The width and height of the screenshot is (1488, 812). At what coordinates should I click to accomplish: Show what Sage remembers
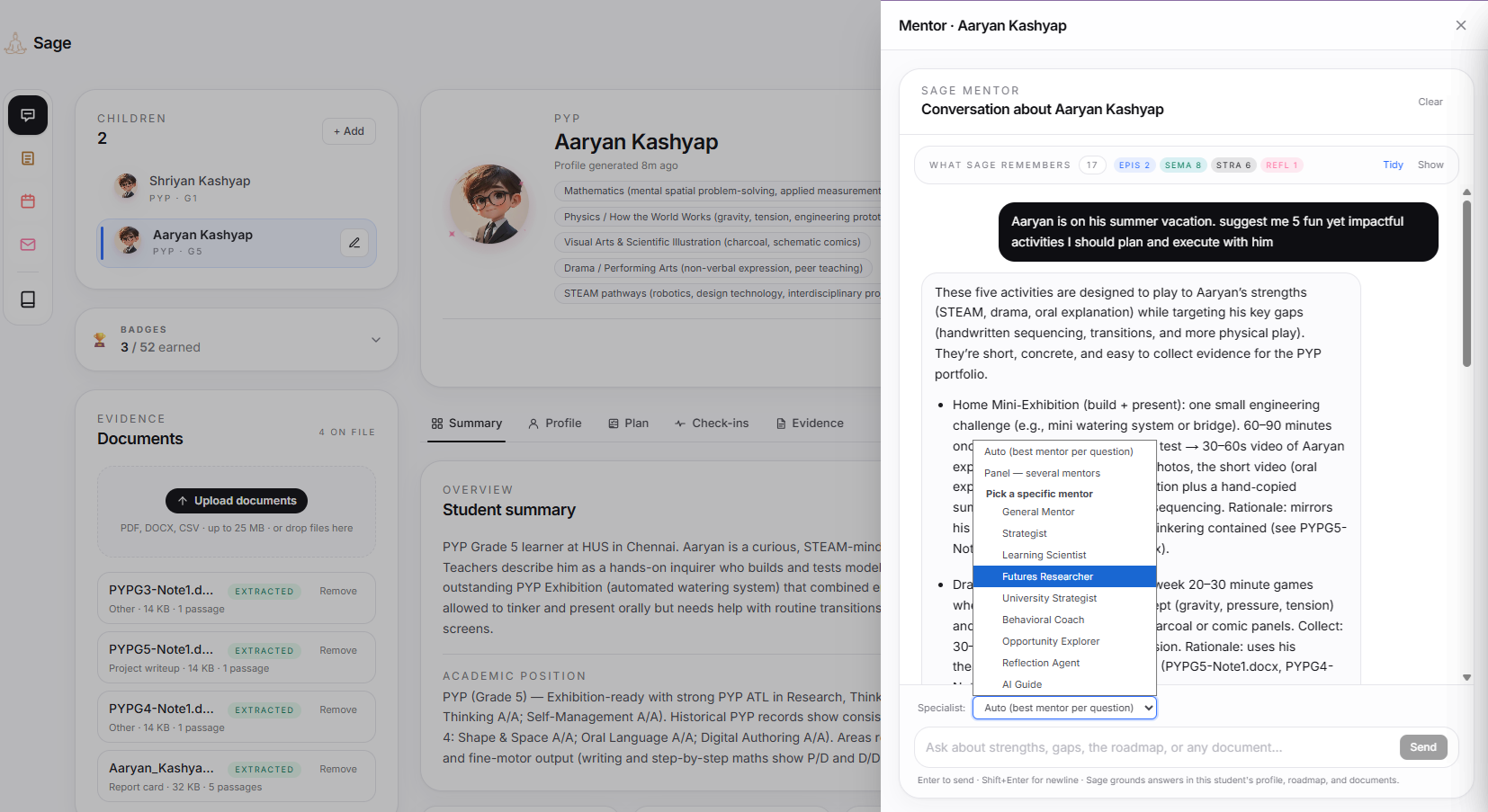tap(1430, 165)
